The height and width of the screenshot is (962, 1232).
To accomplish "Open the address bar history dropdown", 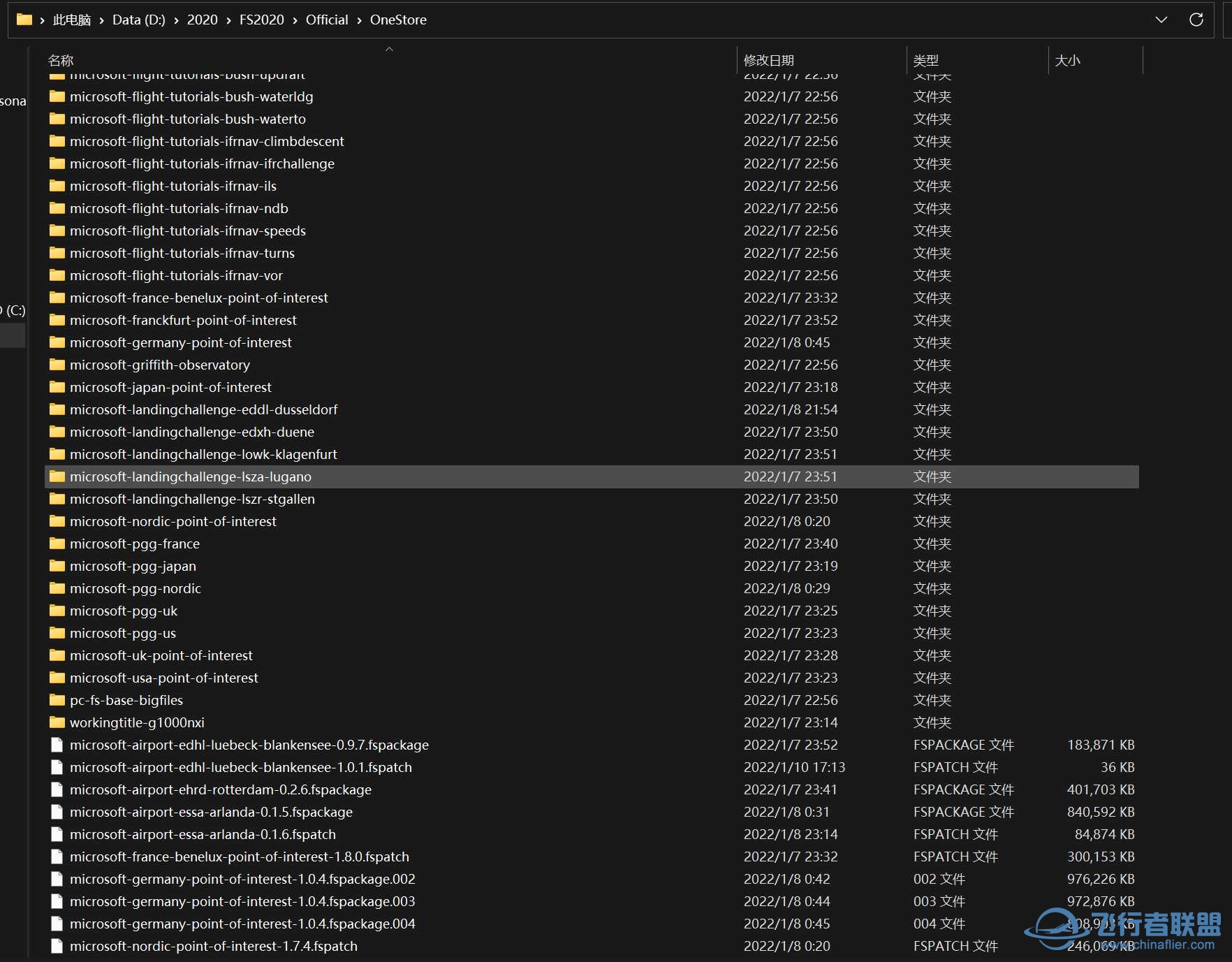I will pos(1161,20).
